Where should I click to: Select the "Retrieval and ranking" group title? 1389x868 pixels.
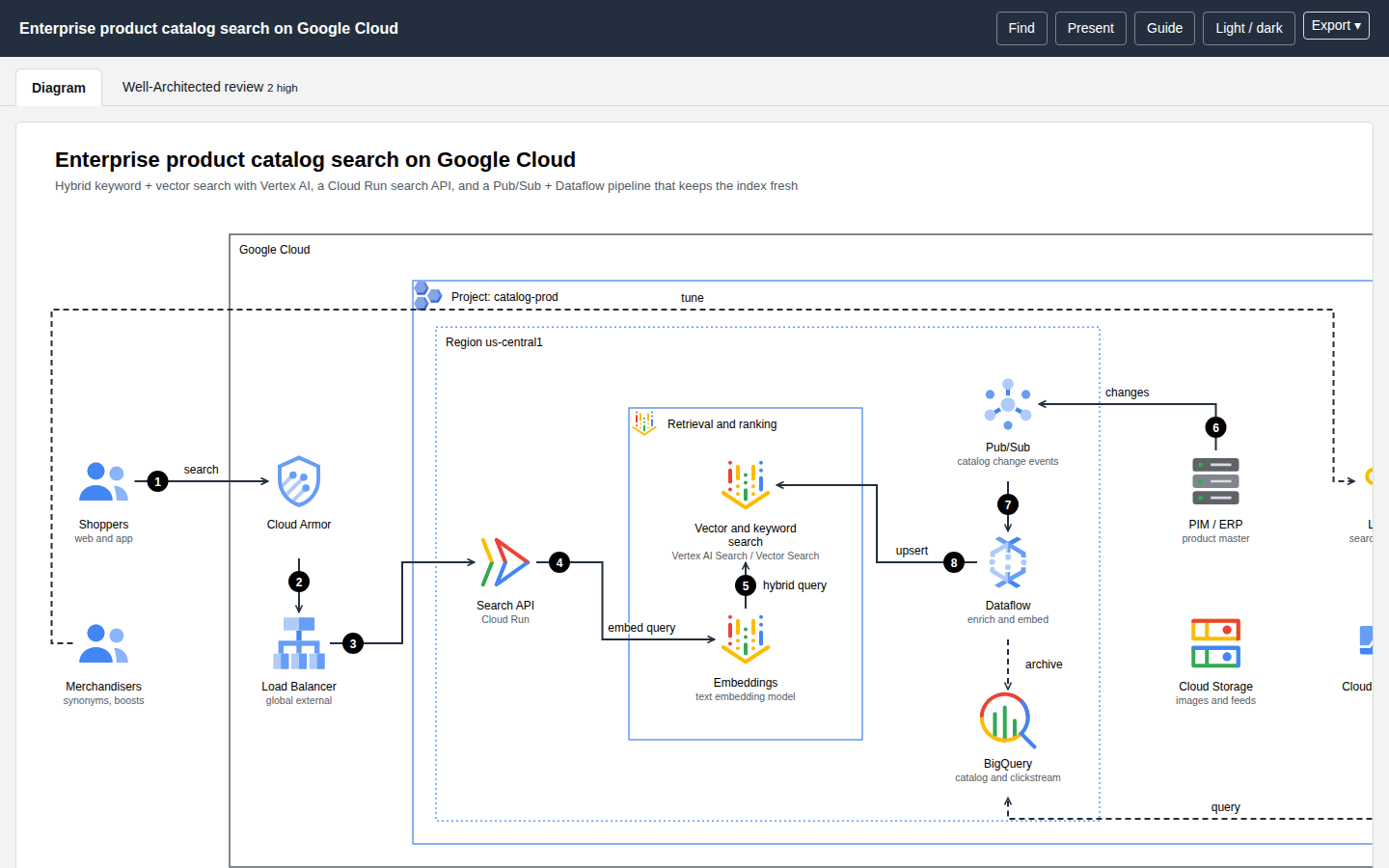coord(722,424)
